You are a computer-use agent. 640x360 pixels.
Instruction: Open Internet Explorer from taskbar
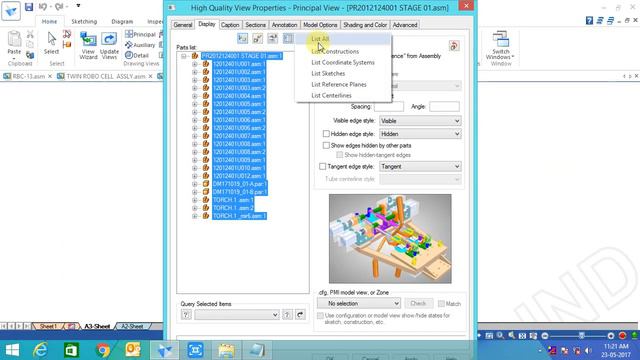pos(40,350)
